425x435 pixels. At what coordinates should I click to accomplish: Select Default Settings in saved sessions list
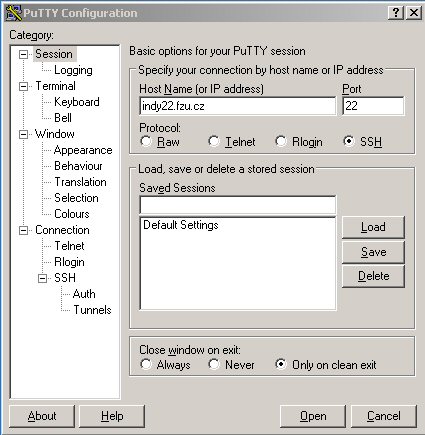(x=181, y=225)
